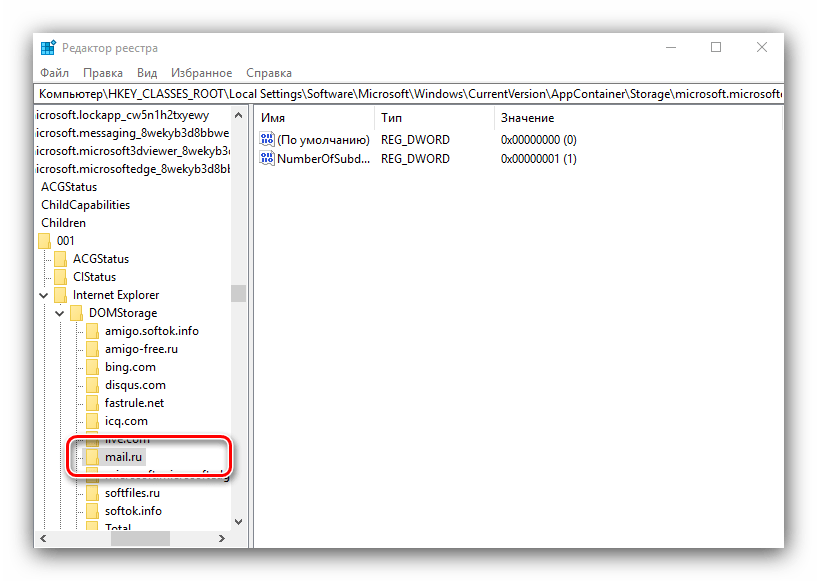Click the disqus.com folder icon

pos(92,385)
